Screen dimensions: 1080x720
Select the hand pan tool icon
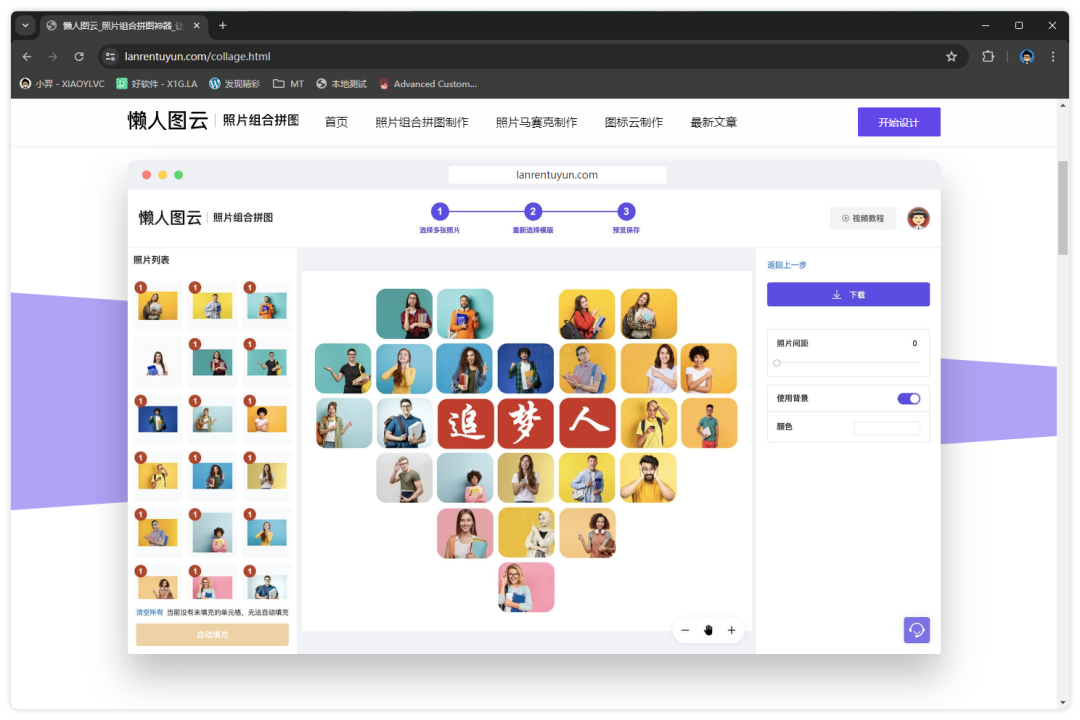click(x=708, y=630)
